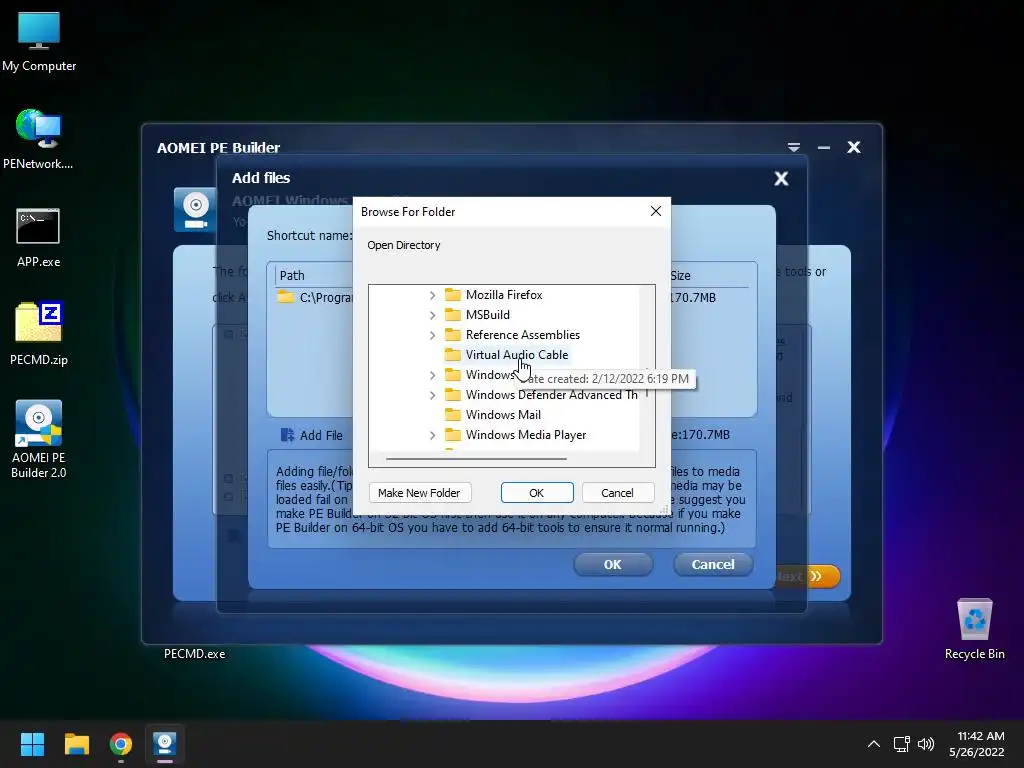
Task: Open the AOMEI PE Builder menu dropdown icon
Action: [x=793, y=147]
